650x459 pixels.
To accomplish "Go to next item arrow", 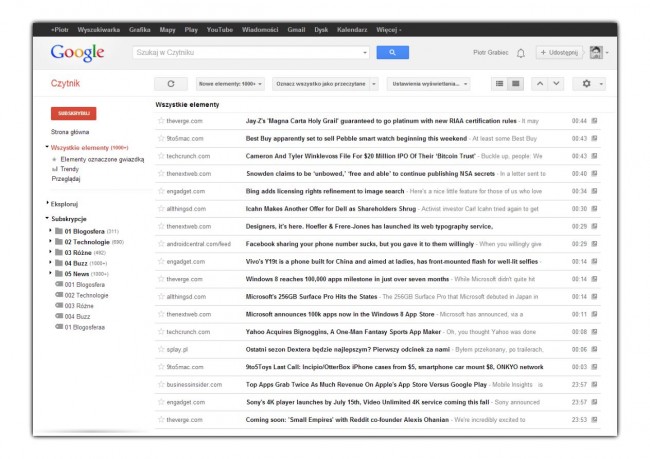I will pos(556,84).
